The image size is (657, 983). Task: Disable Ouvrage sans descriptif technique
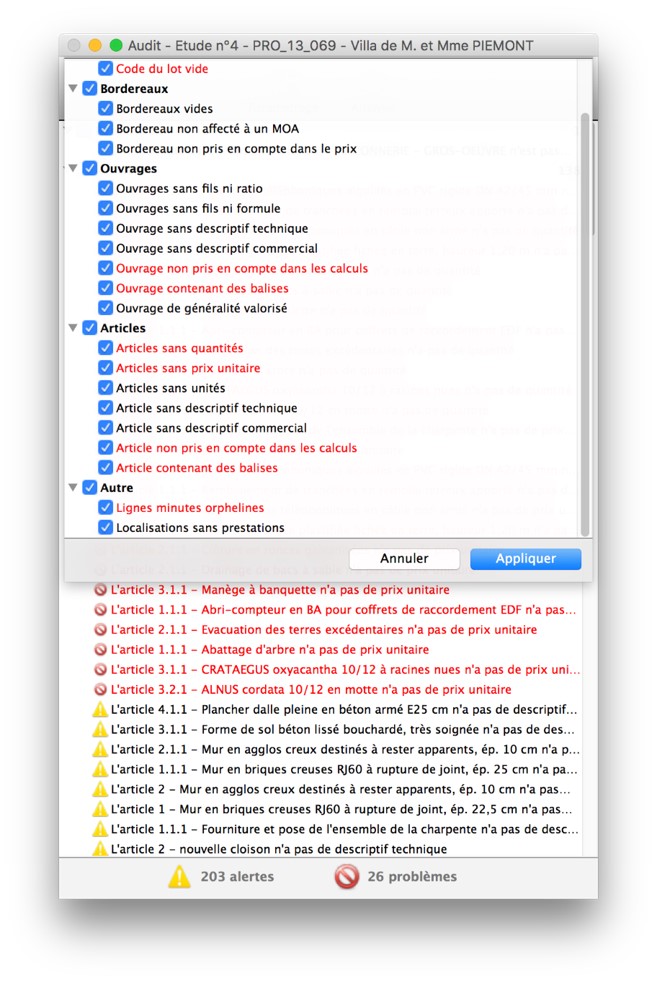(105, 228)
